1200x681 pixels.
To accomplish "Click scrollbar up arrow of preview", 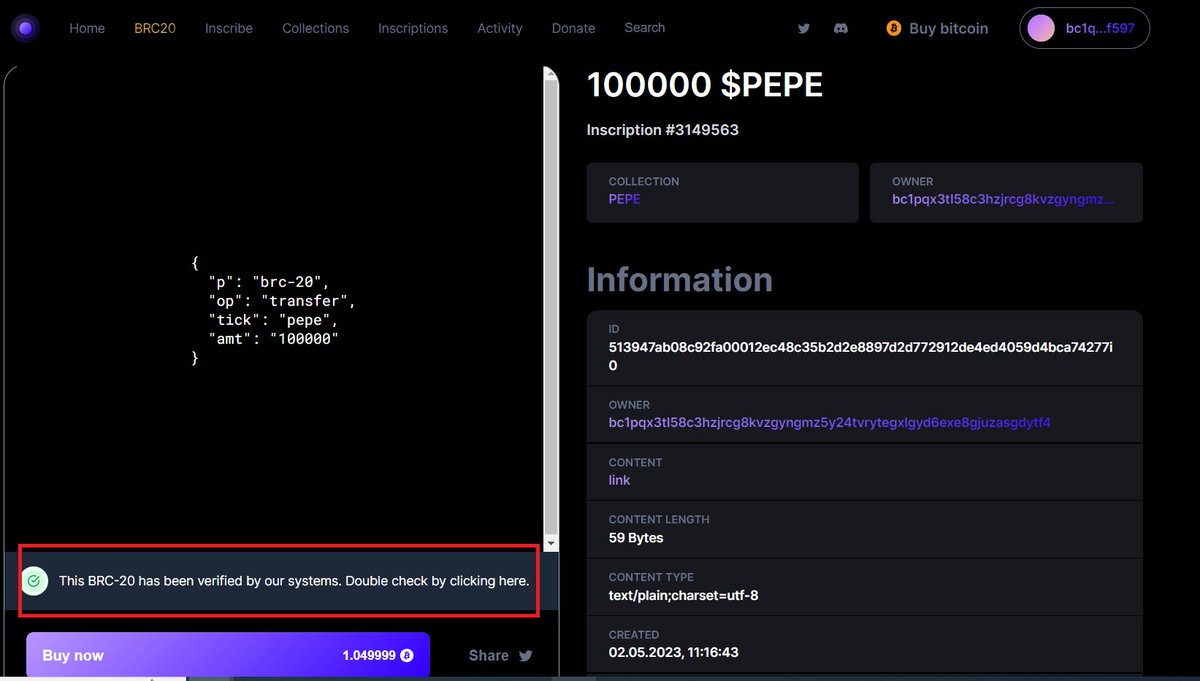I will [551, 76].
